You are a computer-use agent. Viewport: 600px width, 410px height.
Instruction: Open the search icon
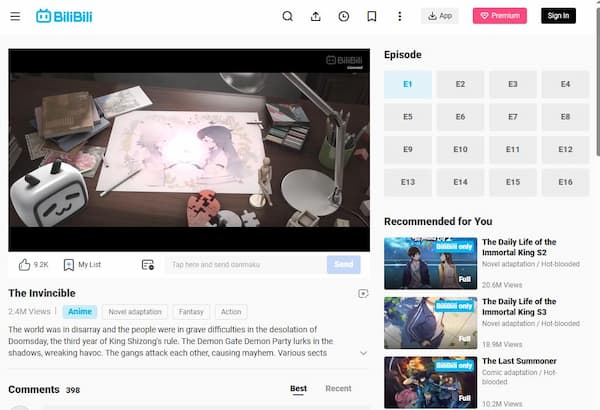click(x=287, y=16)
